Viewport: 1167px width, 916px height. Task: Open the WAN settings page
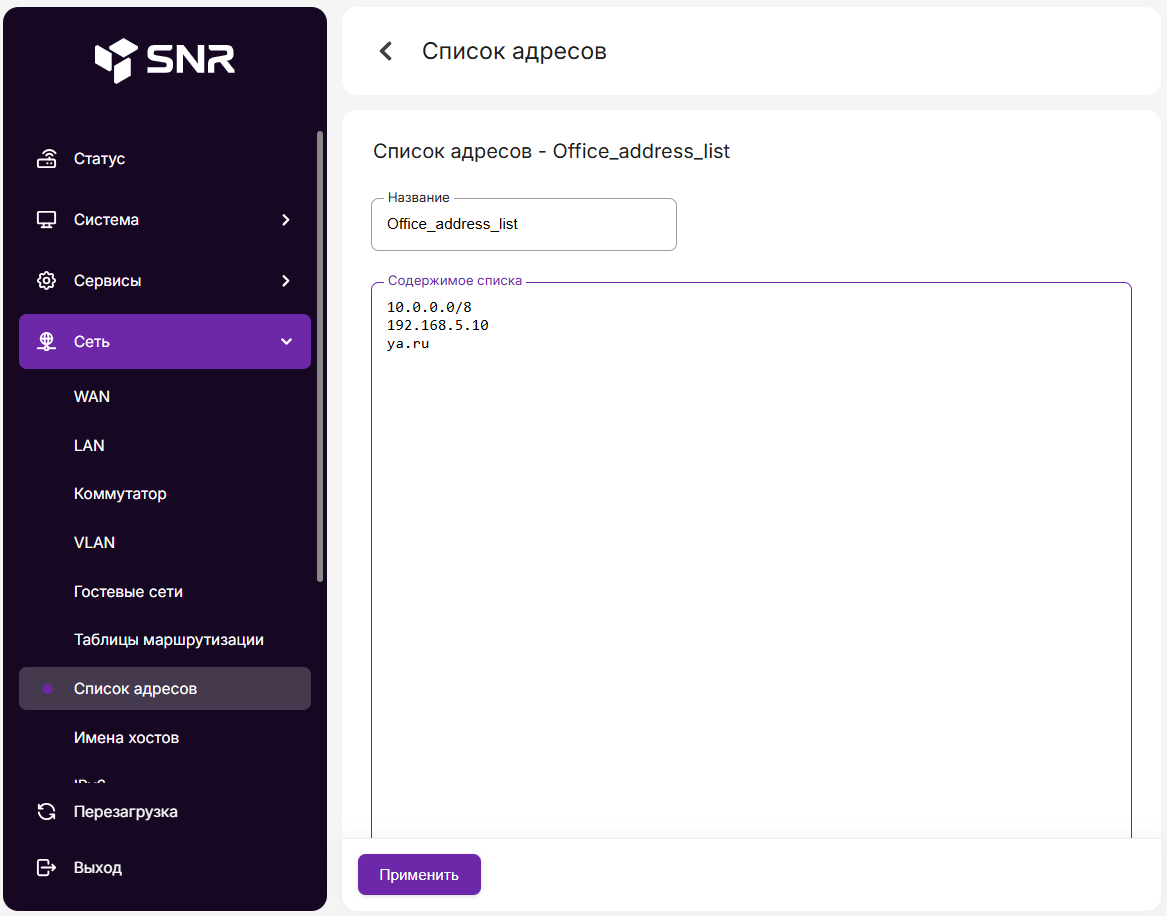coord(92,397)
